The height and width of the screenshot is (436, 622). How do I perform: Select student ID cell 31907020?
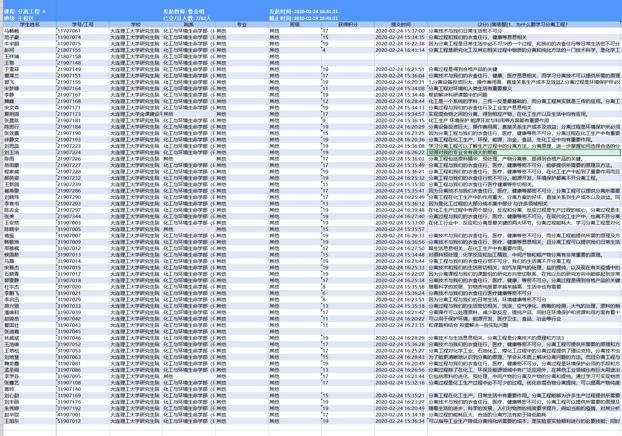click(x=83, y=286)
